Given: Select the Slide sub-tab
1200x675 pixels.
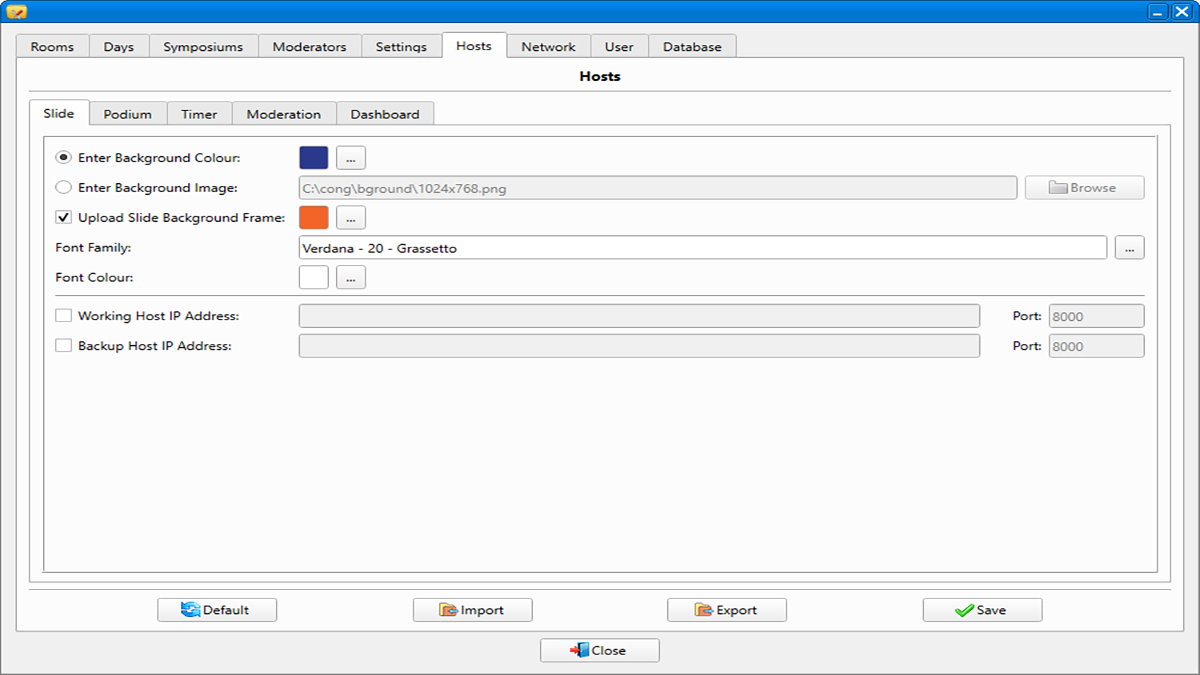Looking at the screenshot, I should pos(59,113).
